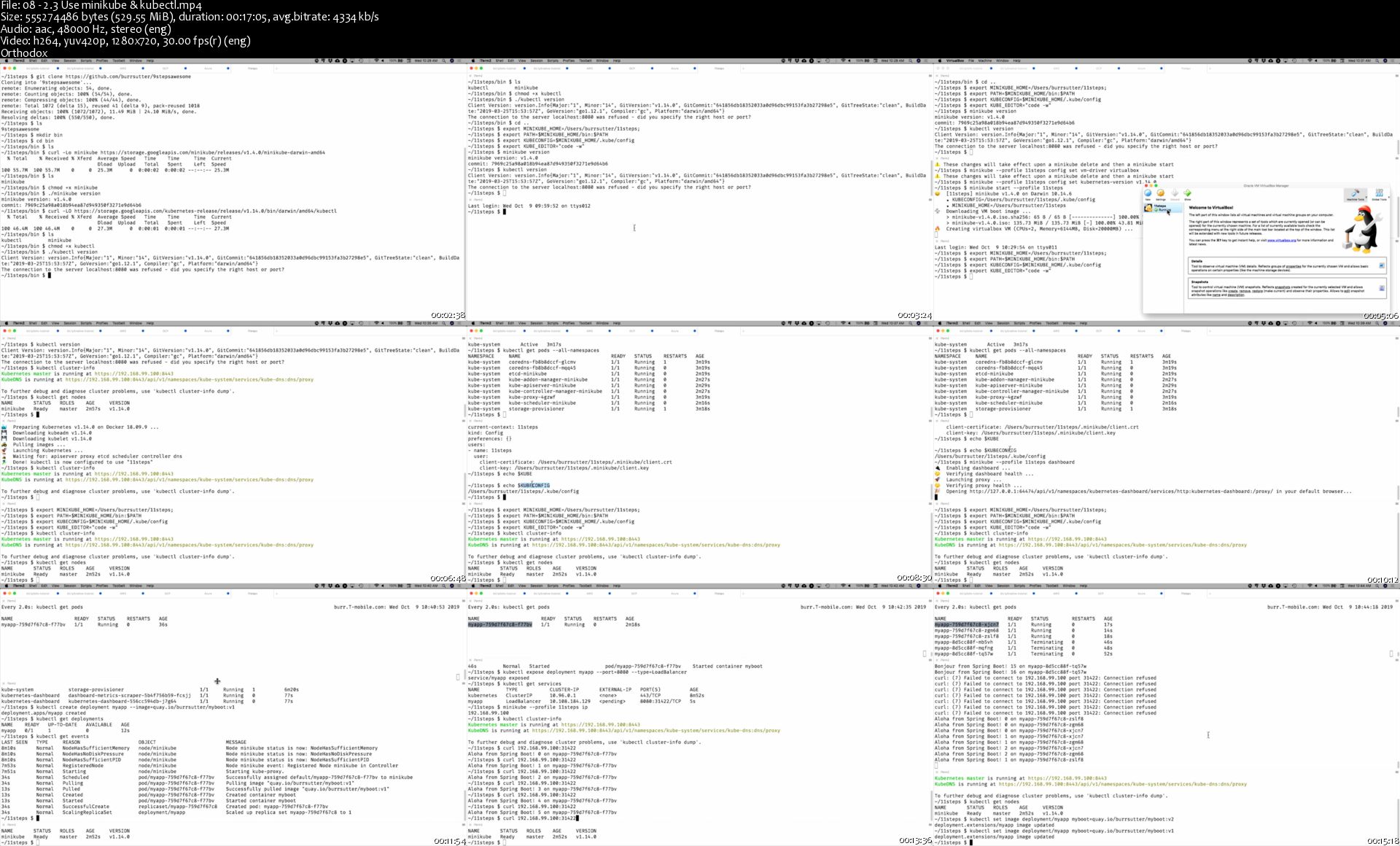Click the file name '08 - 2.3 Use minikube & kubectl.mp4'
The height and width of the screenshot is (846, 1400).
pyautogui.click(x=114, y=6)
